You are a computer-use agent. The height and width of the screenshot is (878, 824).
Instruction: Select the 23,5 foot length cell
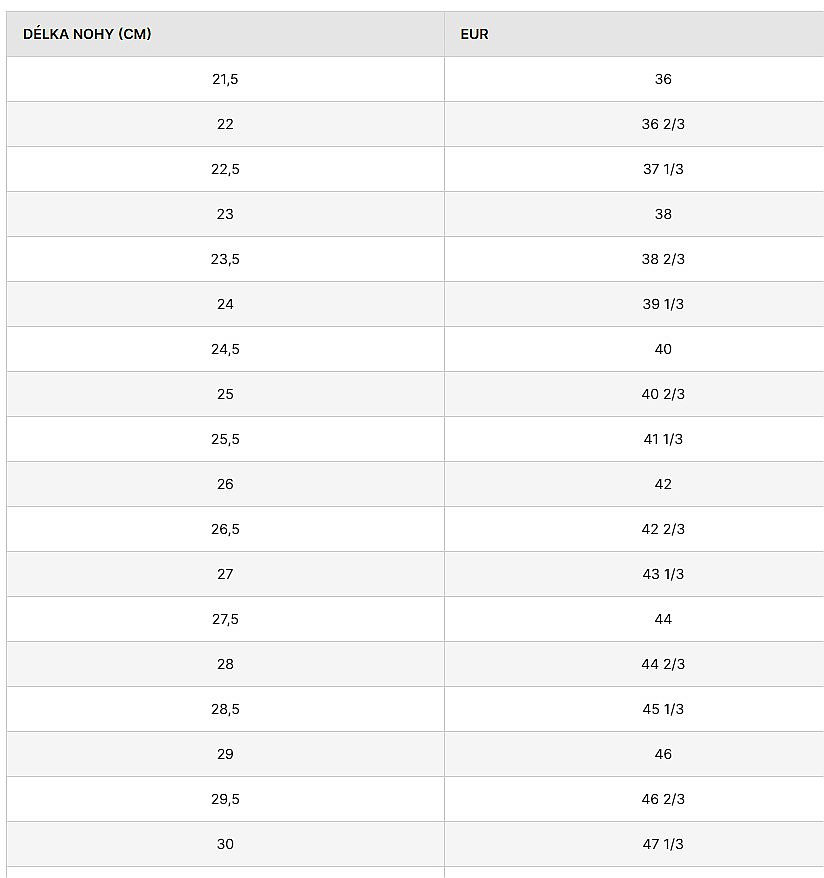pyautogui.click(x=225, y=259)
